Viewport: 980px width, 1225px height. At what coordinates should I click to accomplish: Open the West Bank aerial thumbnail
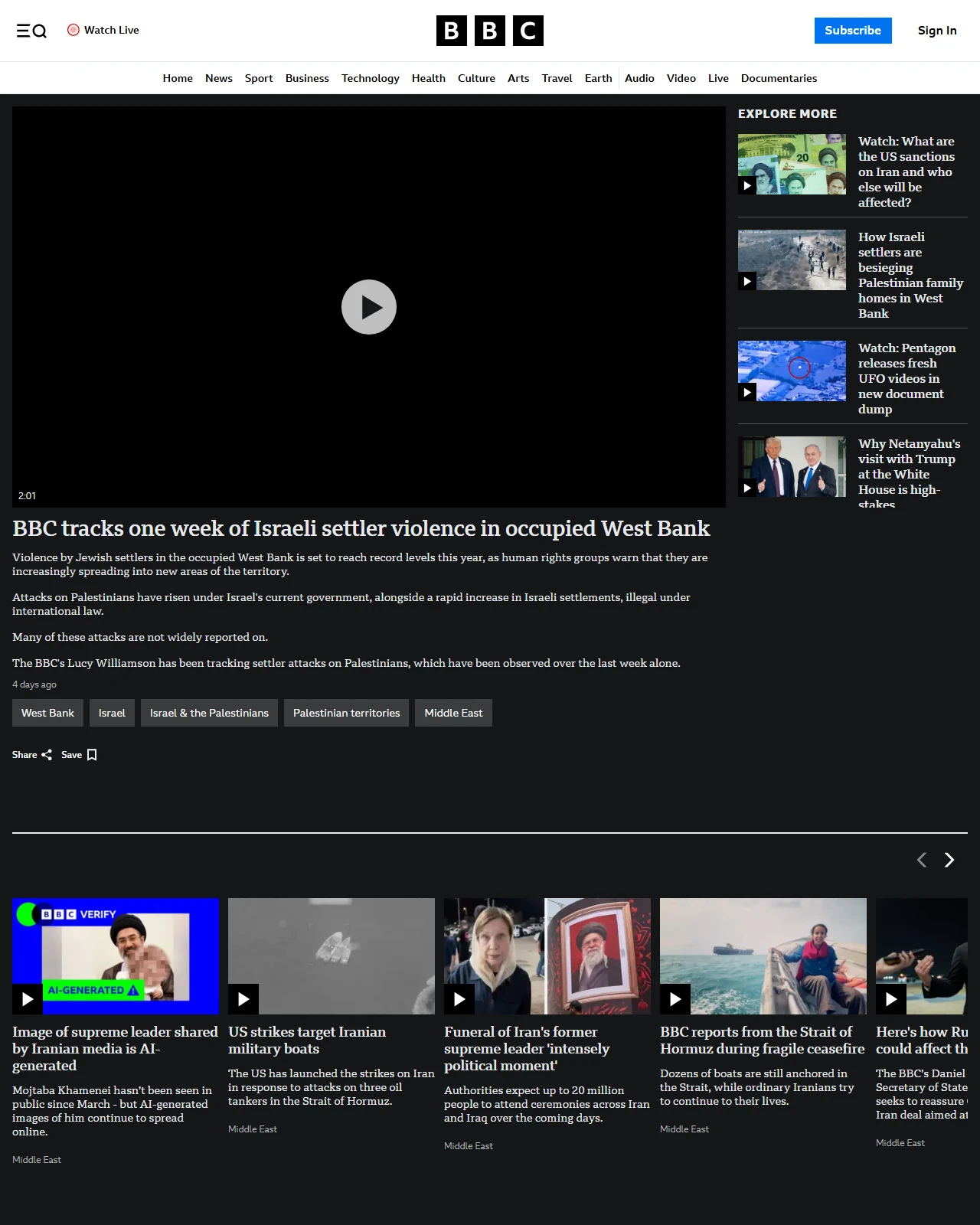pos(792,260)
